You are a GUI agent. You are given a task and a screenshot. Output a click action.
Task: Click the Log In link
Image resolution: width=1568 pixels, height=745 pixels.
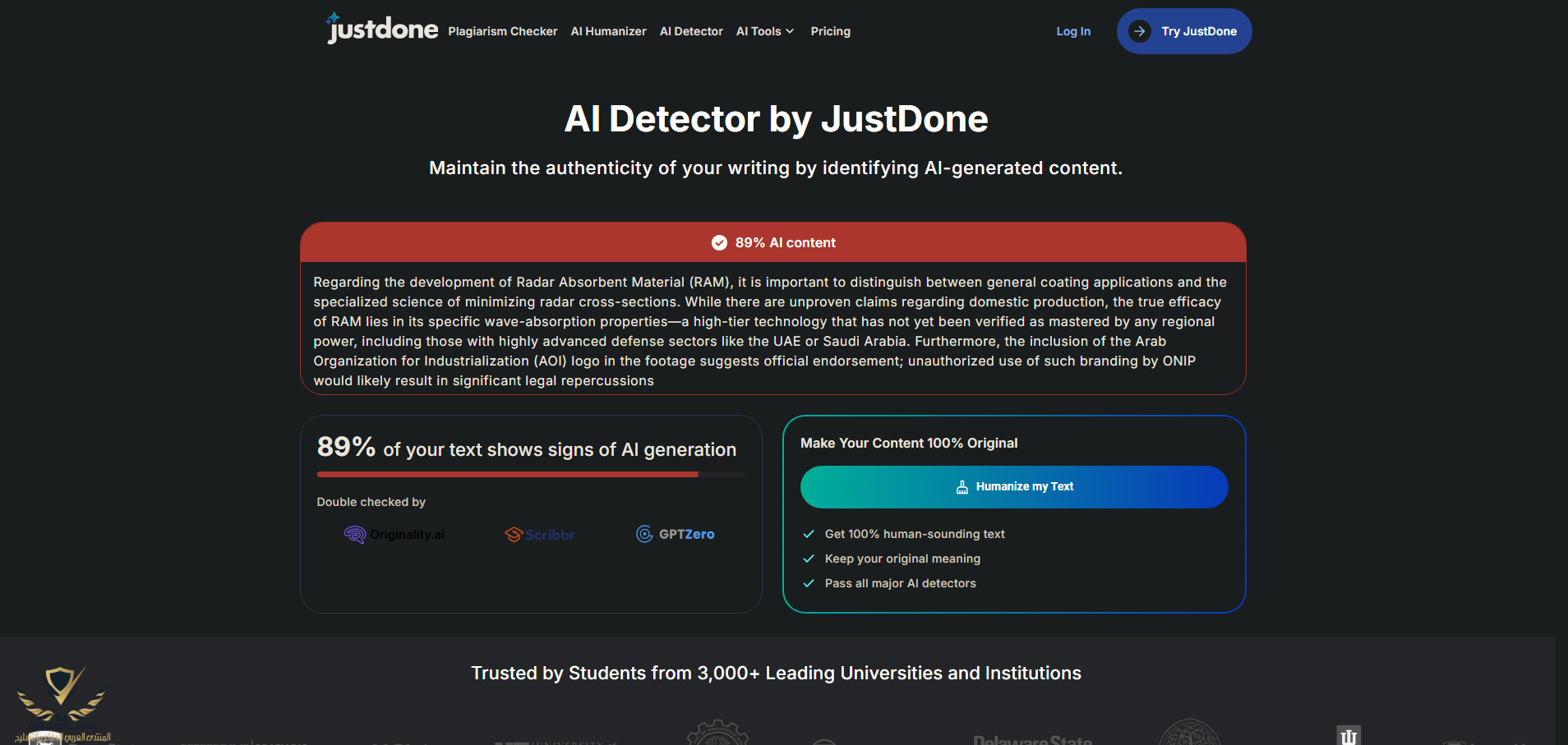pyautogui.click(x=1073, y=31)
